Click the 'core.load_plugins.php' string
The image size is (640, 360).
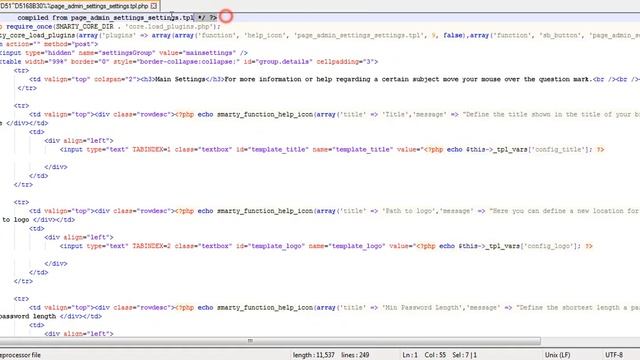click(x=169, y=27)
